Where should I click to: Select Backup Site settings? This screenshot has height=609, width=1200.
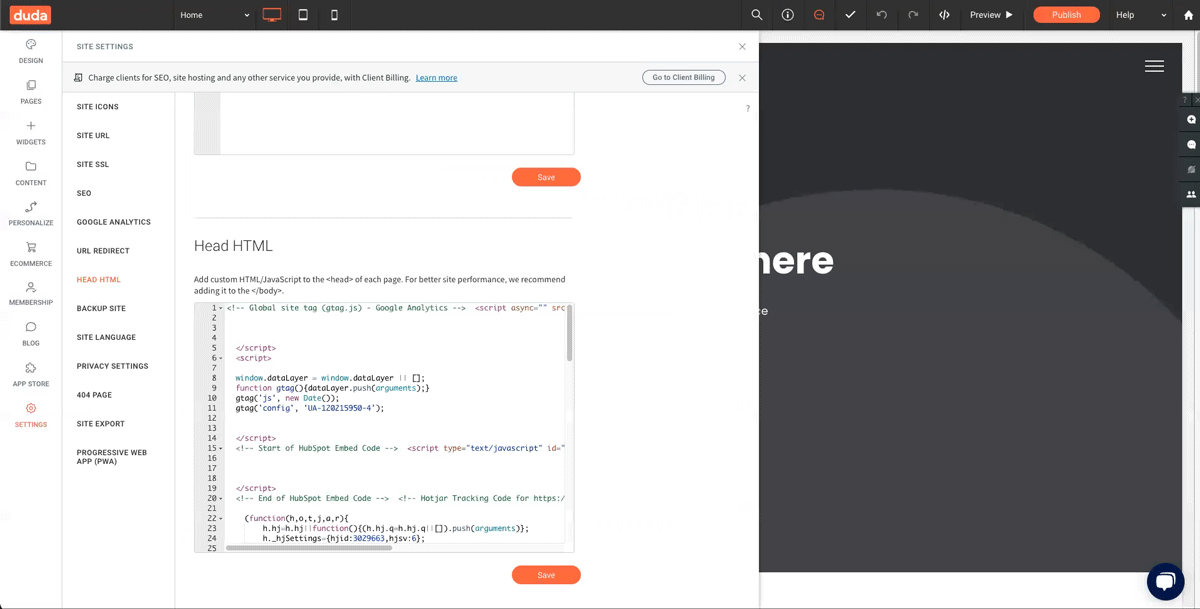click(x=101, y=309)
